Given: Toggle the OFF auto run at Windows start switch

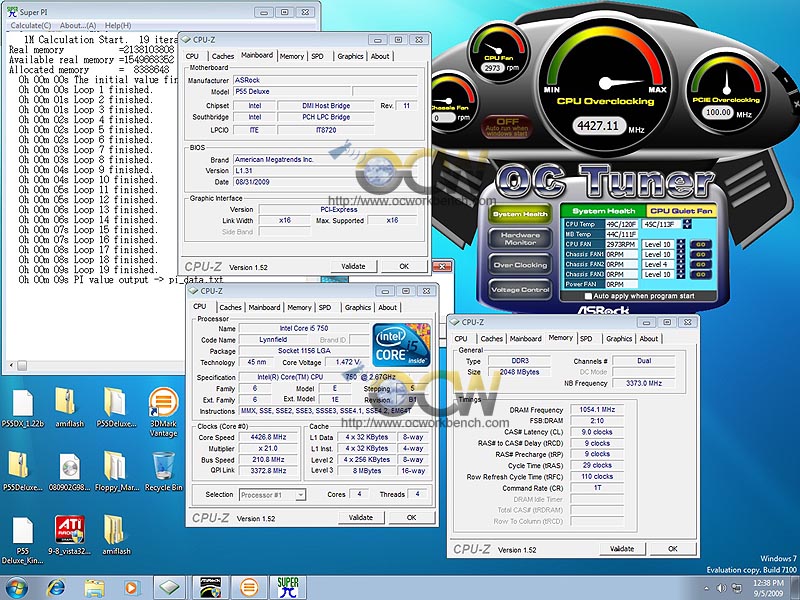Looking at the screenshot, I should tap(508, 124).
